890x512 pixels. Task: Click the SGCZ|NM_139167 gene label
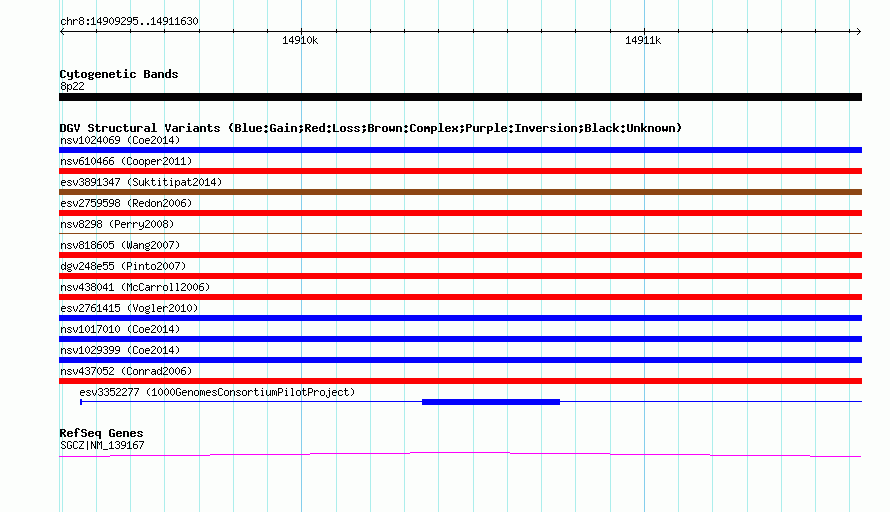pyautogui.click(x=102, y=446)
